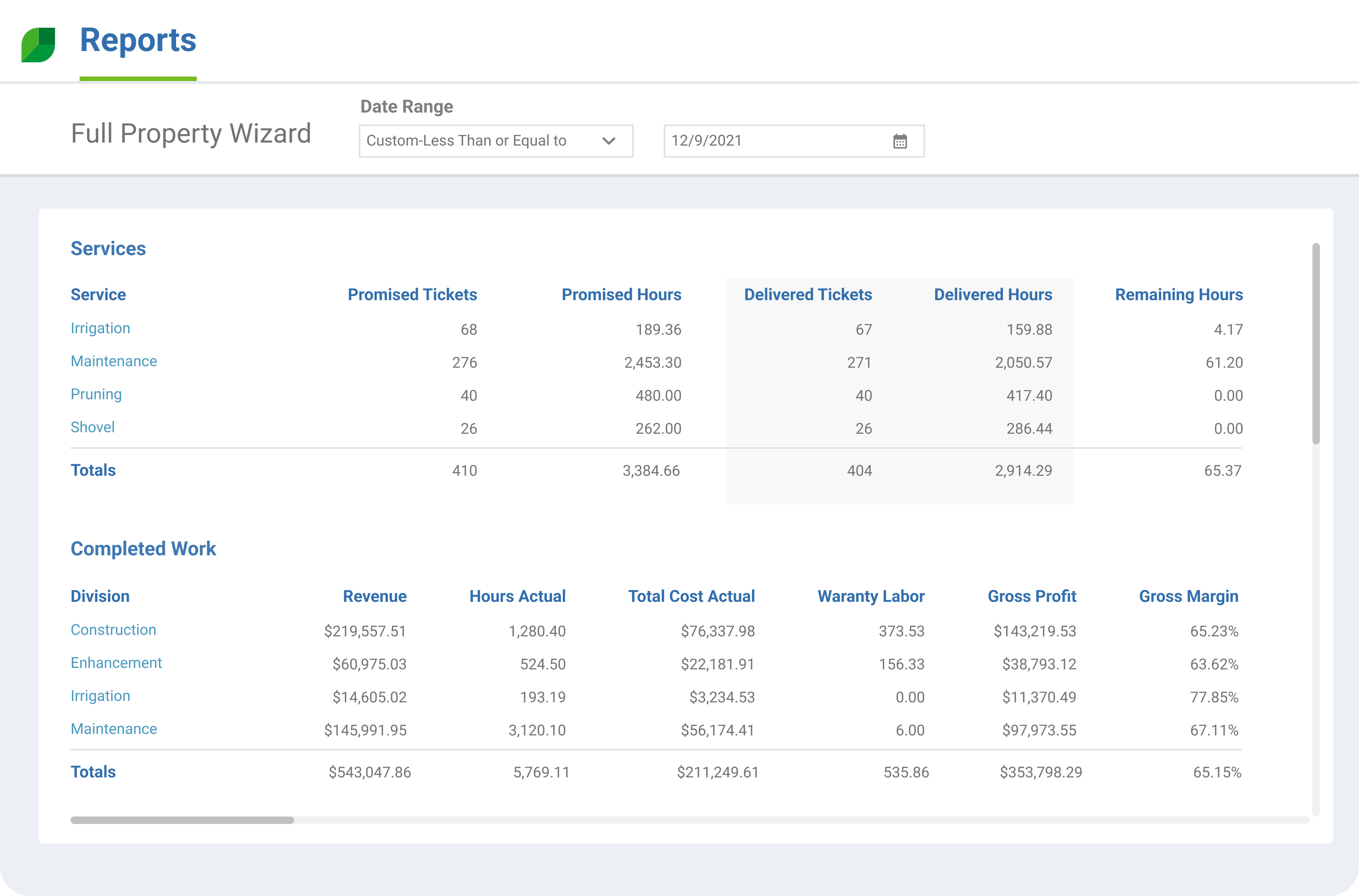Click the dropdown chevron next to the date filter

coord(610,141)
